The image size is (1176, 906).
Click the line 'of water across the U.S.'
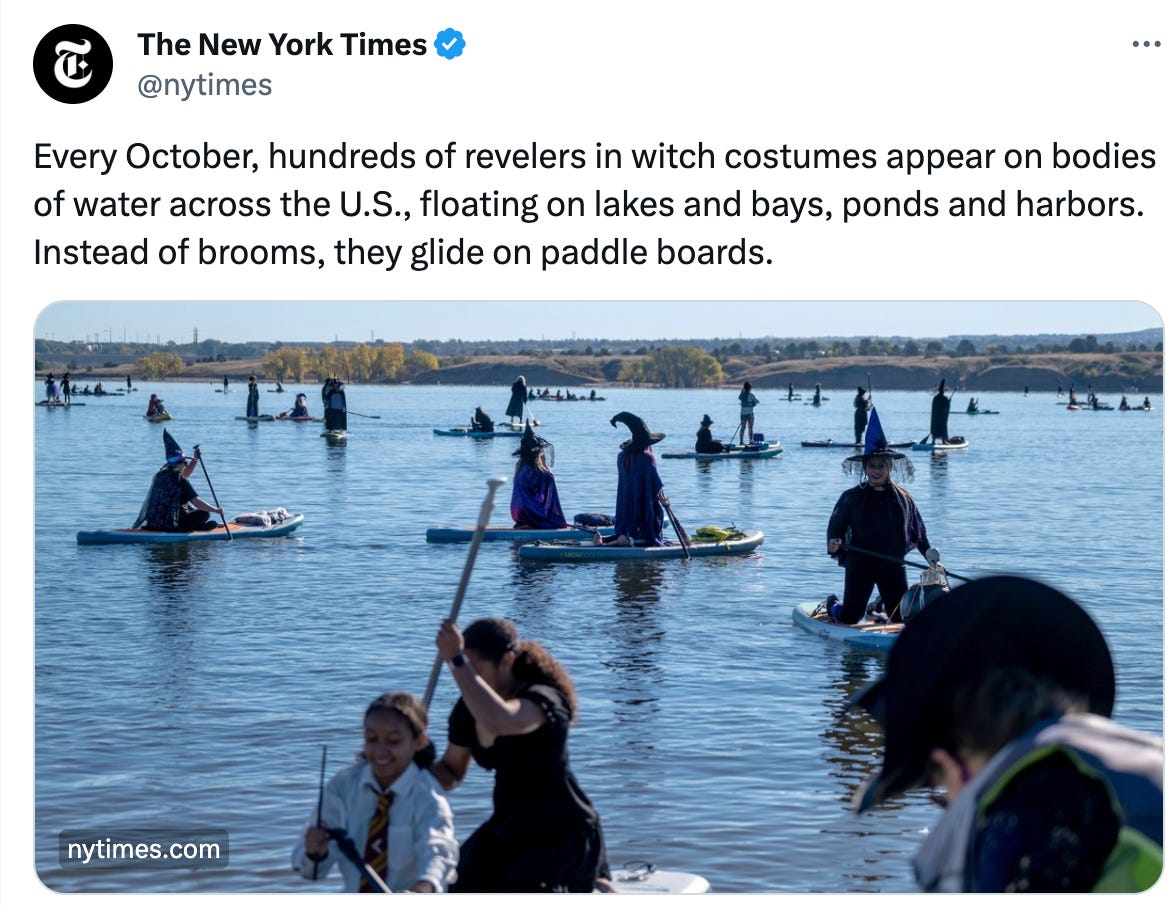(220, 204)
